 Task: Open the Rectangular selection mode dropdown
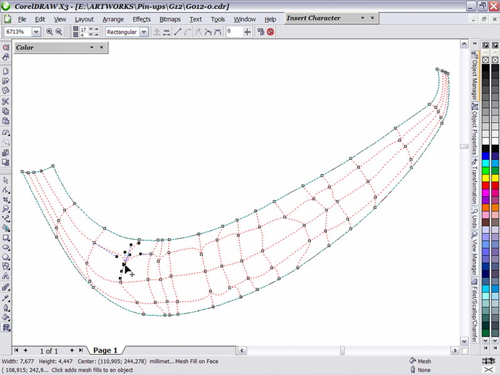(x=144, y=32)
